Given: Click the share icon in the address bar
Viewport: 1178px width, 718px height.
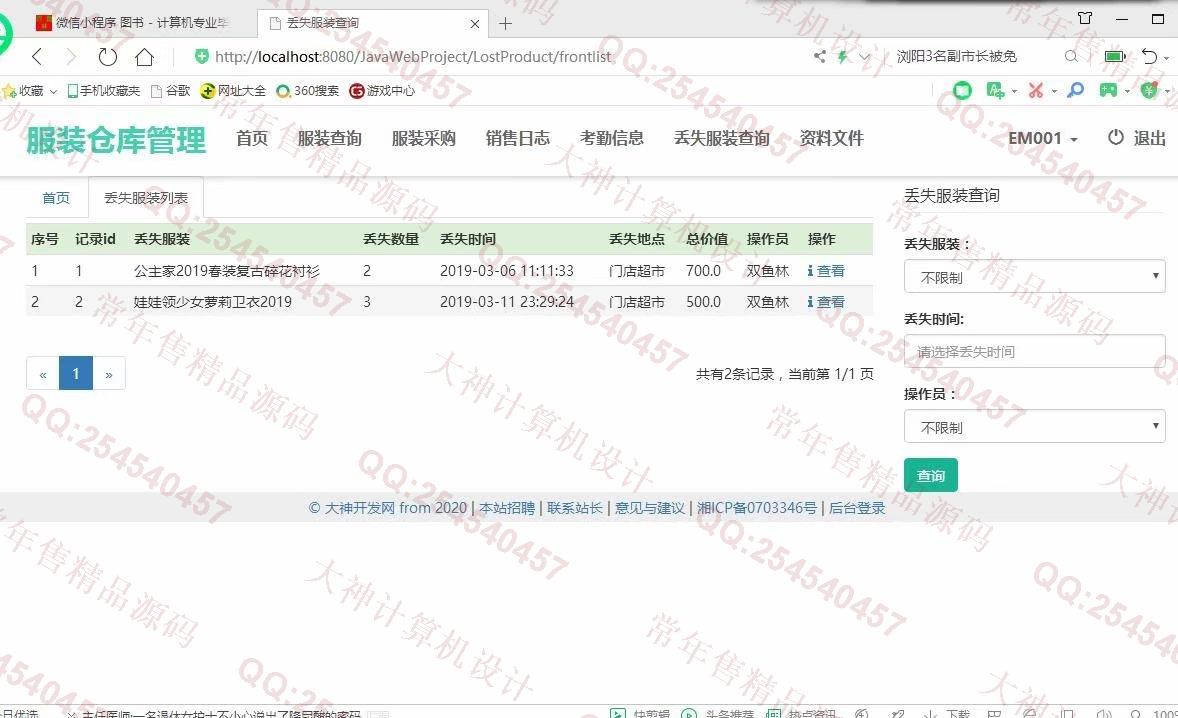Looking at the screenshot, I should [x=820, y=57].
